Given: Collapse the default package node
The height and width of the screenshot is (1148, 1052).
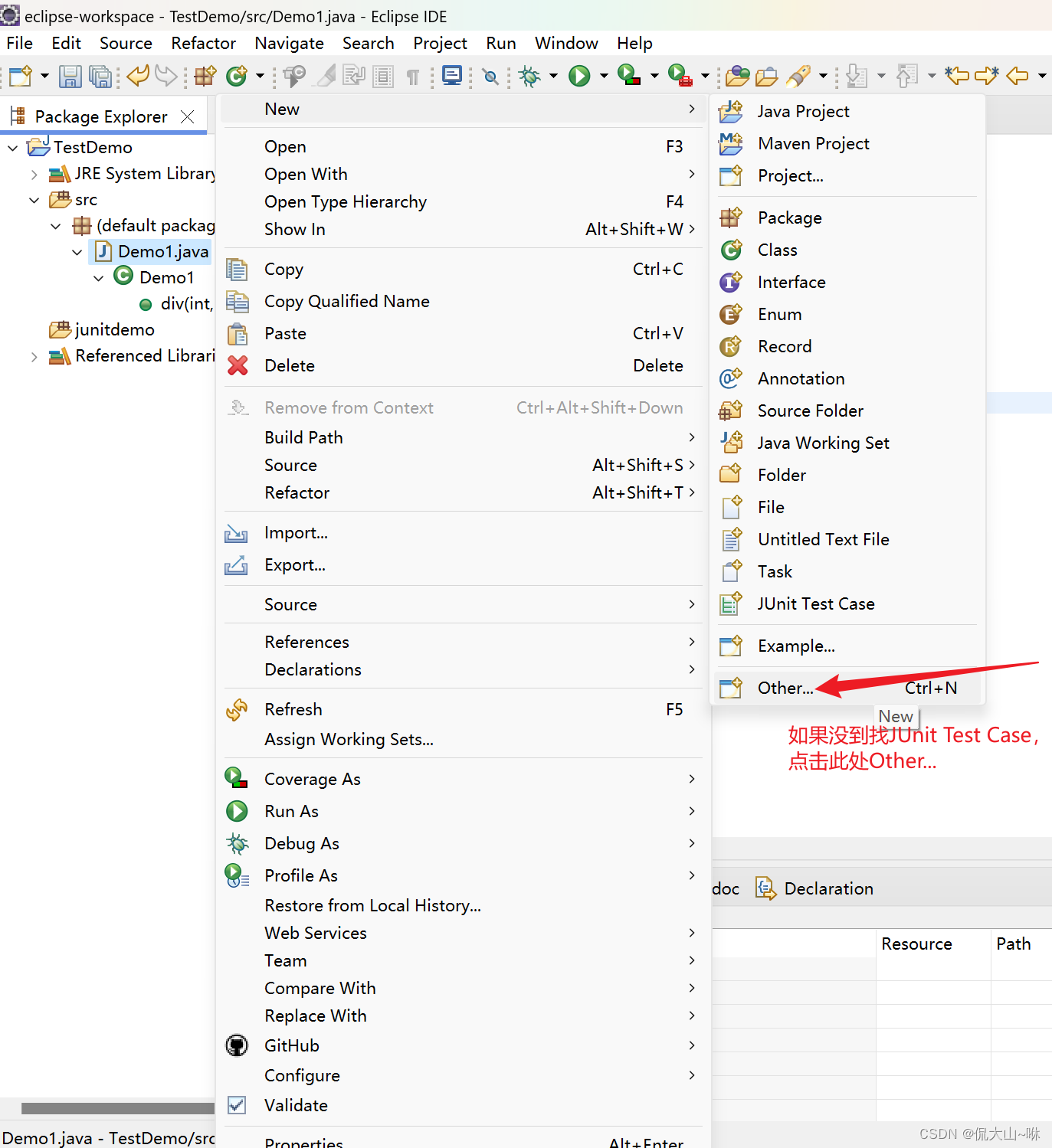Looking at the screenshot, I should 55,227.
